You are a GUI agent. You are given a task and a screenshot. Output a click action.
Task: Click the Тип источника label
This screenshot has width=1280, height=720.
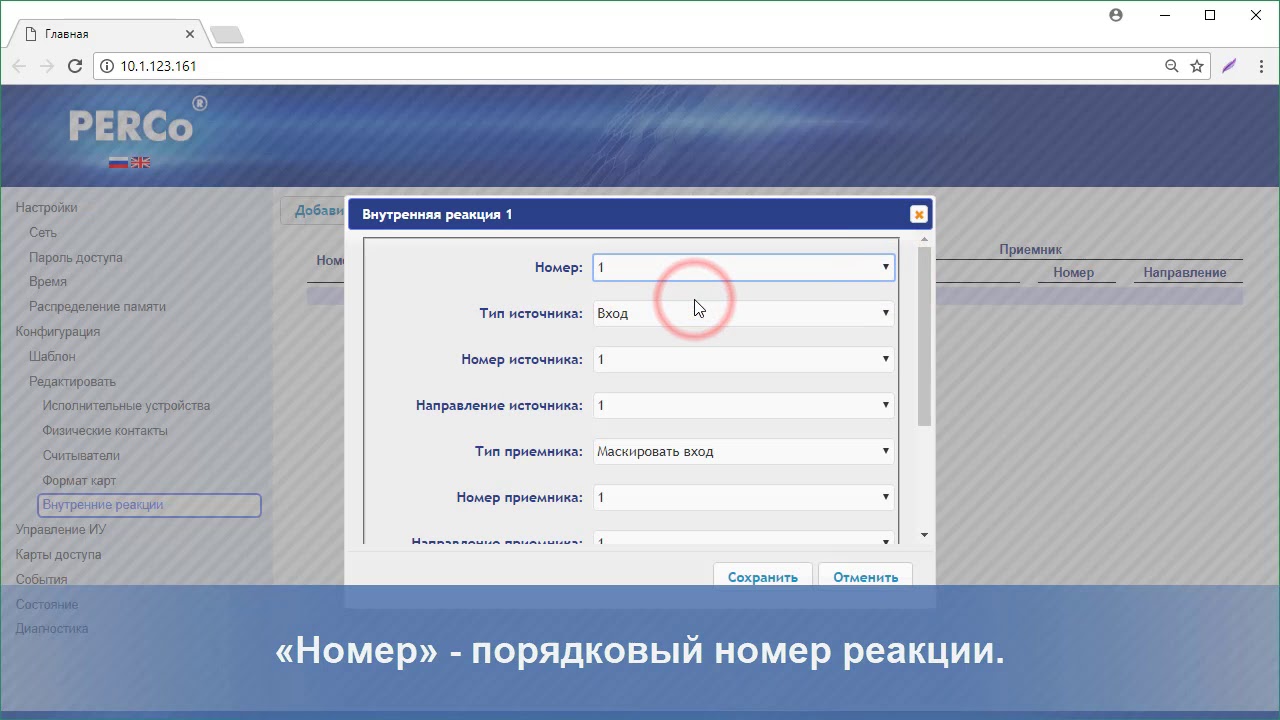[530, 313]
